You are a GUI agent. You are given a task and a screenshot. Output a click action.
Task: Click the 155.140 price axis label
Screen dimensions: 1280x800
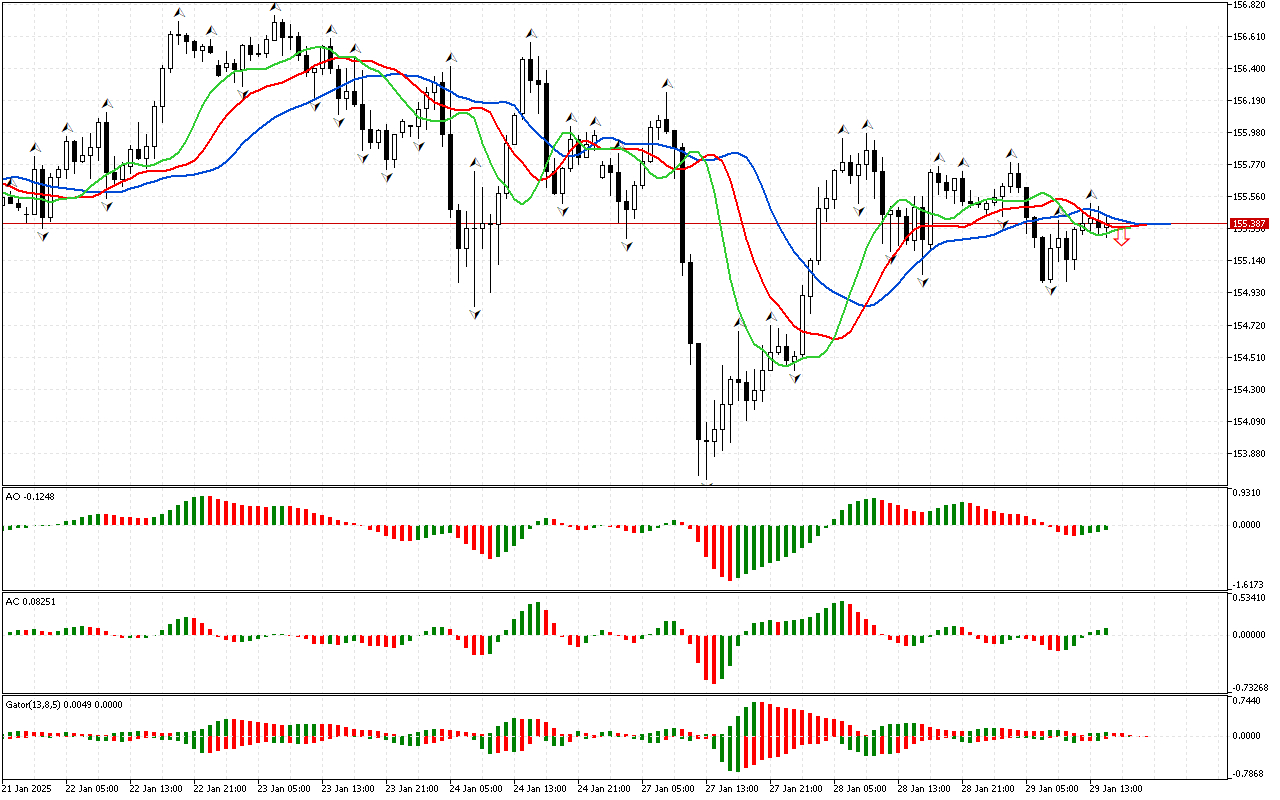click(1248, 261)
